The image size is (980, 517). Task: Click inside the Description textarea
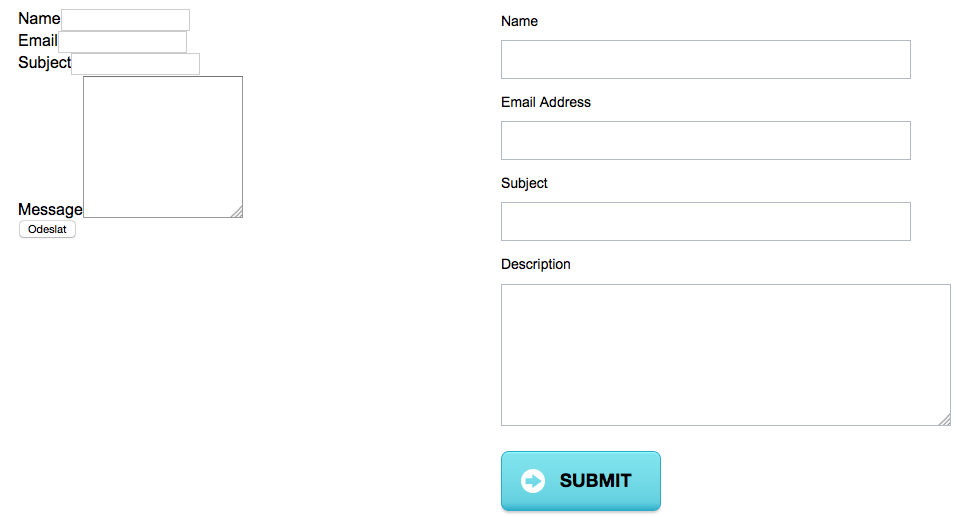point(725,354)
